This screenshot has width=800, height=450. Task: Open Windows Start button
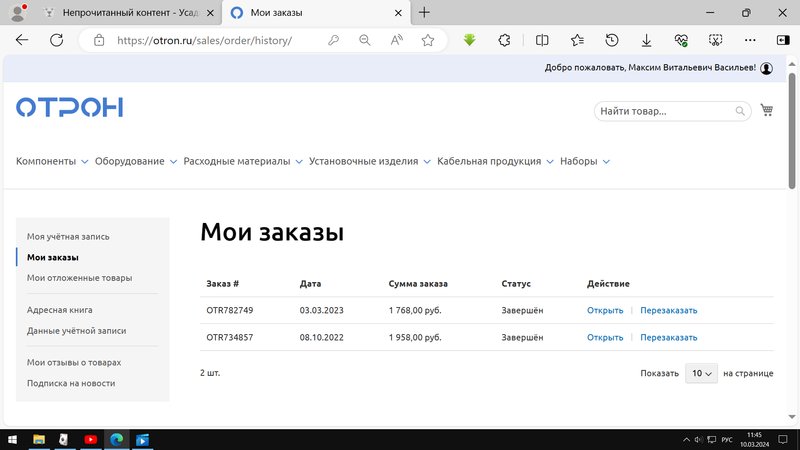(12, 439)
